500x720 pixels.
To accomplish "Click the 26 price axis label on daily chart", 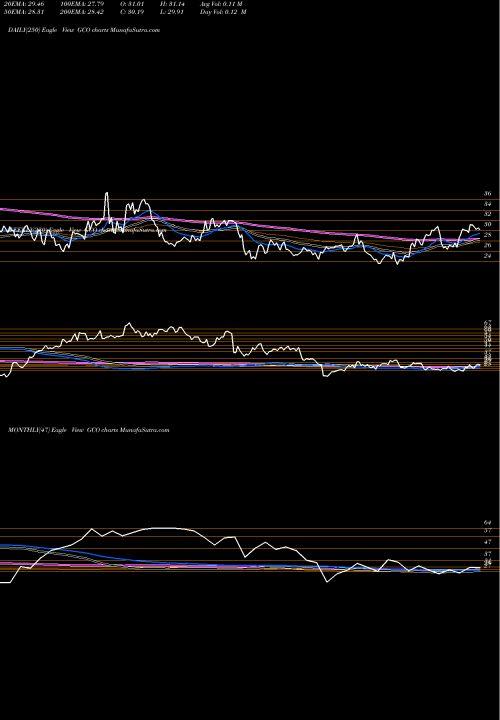I will (x=488, y=245).
